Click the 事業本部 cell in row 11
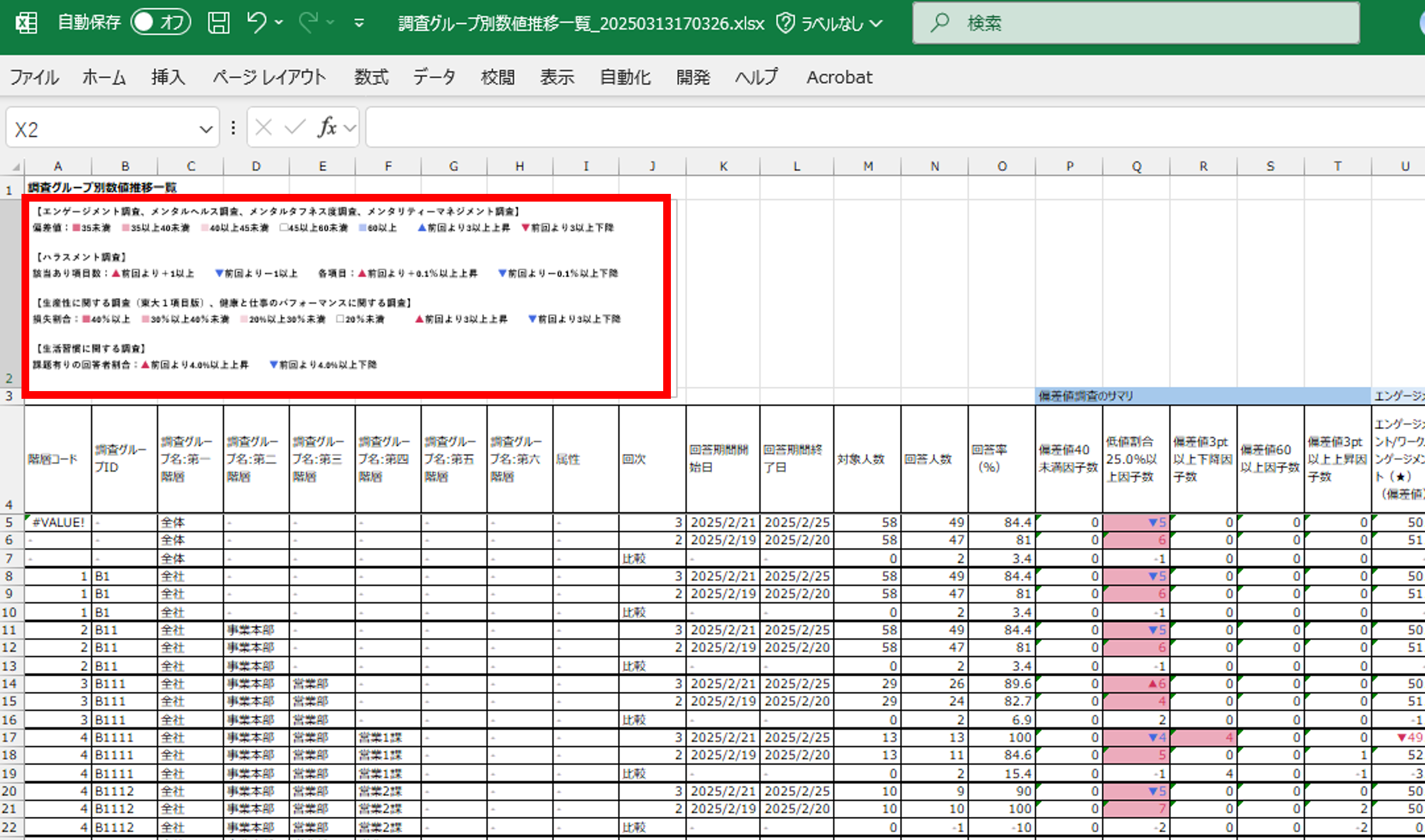 [256, 630]
